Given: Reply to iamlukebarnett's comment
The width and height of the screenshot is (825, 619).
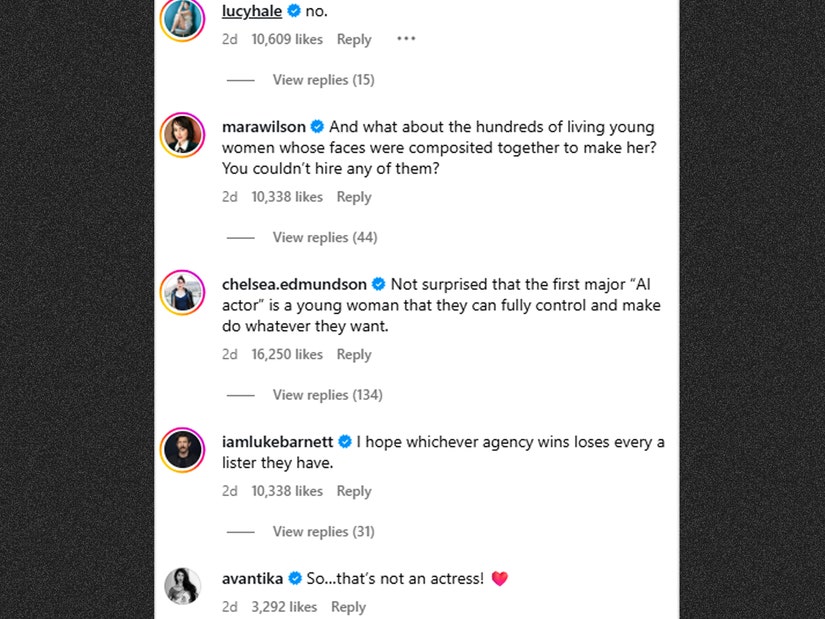Looking at the screenshot, I should 354,491.
